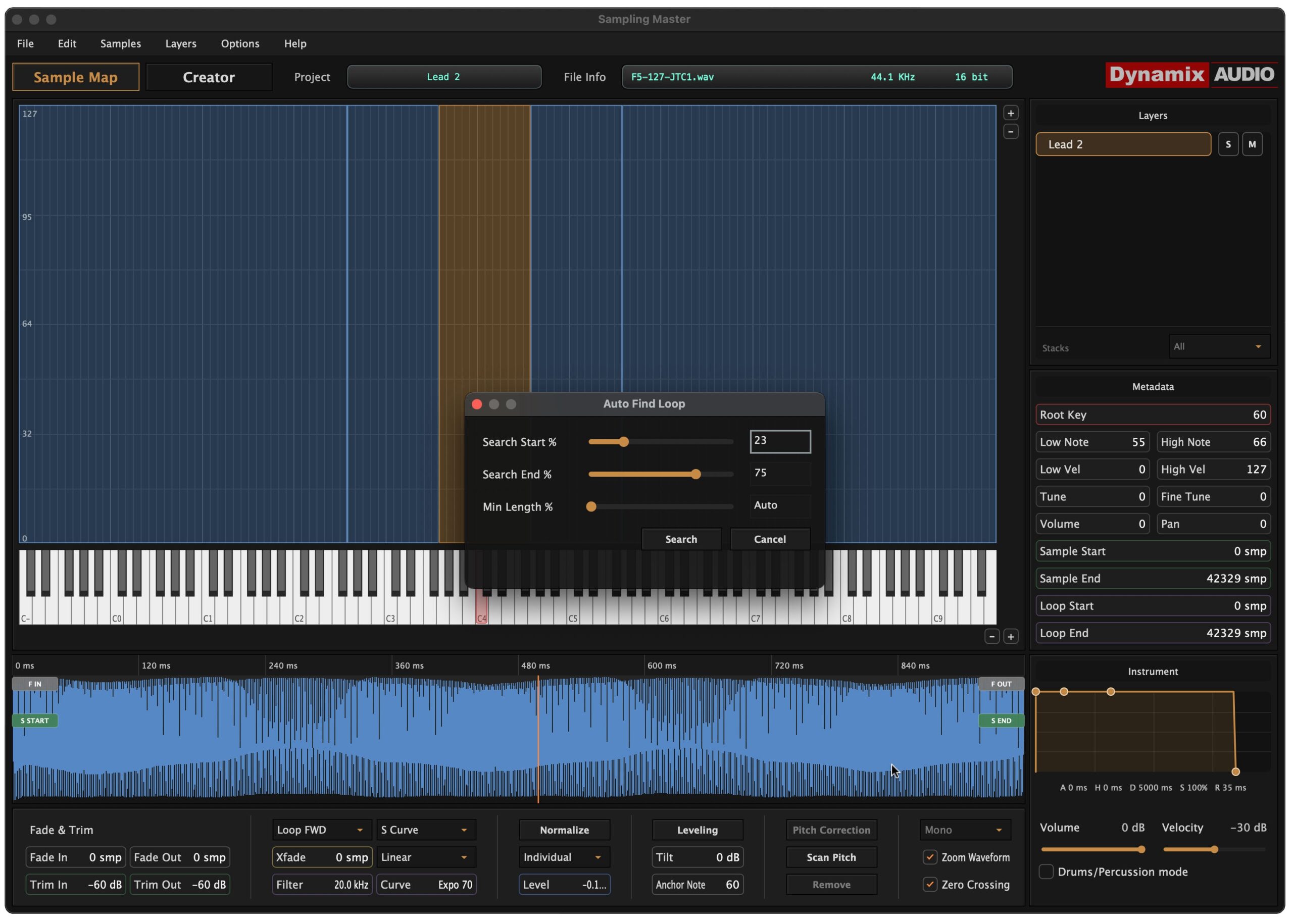Click the S END marker on waveform
1293x924 pixels.
coord(1001,721)
